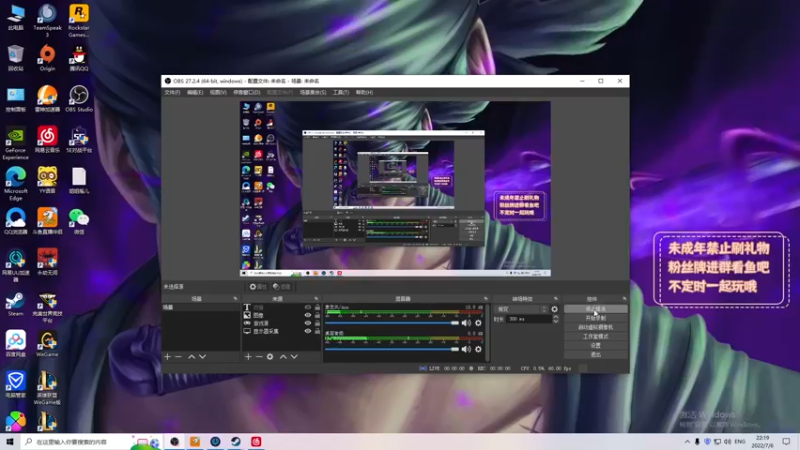The height and width of the screenshot is (450, 800).
Task: Toggle the lock on 显示器采集 source
Action: [317, 331]
